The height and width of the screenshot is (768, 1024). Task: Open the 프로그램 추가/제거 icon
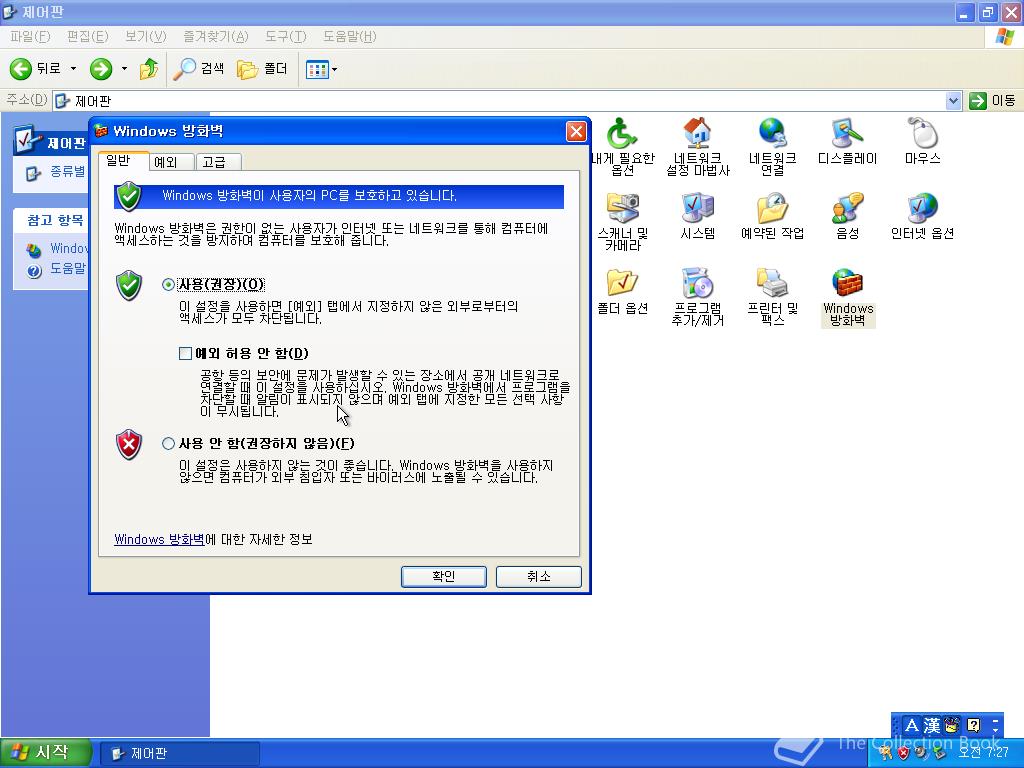697,297
